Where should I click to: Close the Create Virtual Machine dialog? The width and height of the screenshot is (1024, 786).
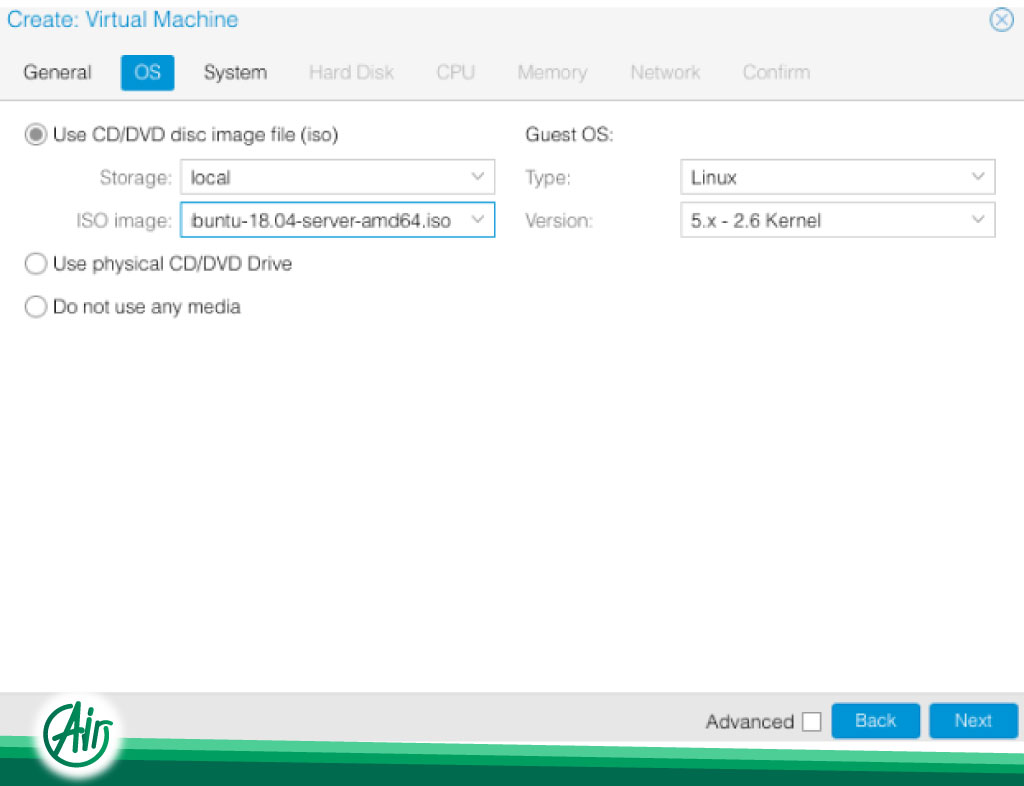click(1001, 20)
